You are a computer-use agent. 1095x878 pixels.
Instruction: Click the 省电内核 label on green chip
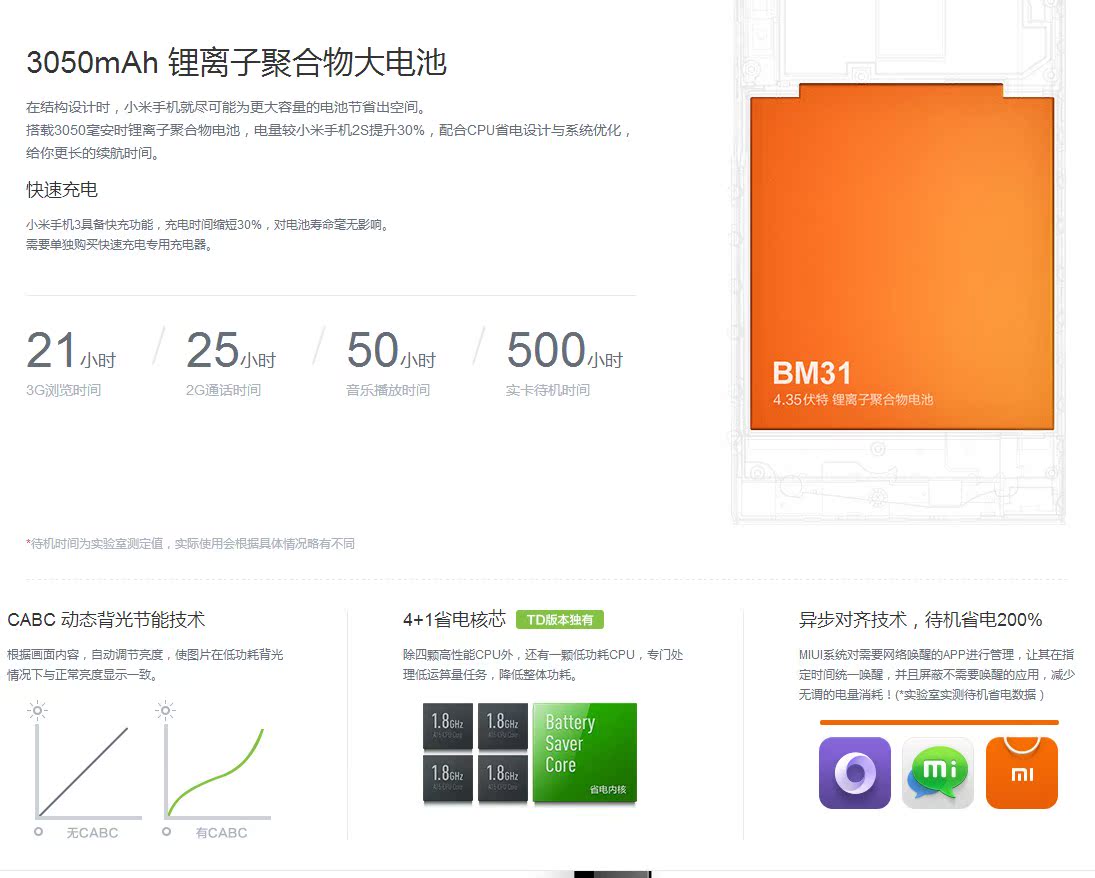[608, 789]
